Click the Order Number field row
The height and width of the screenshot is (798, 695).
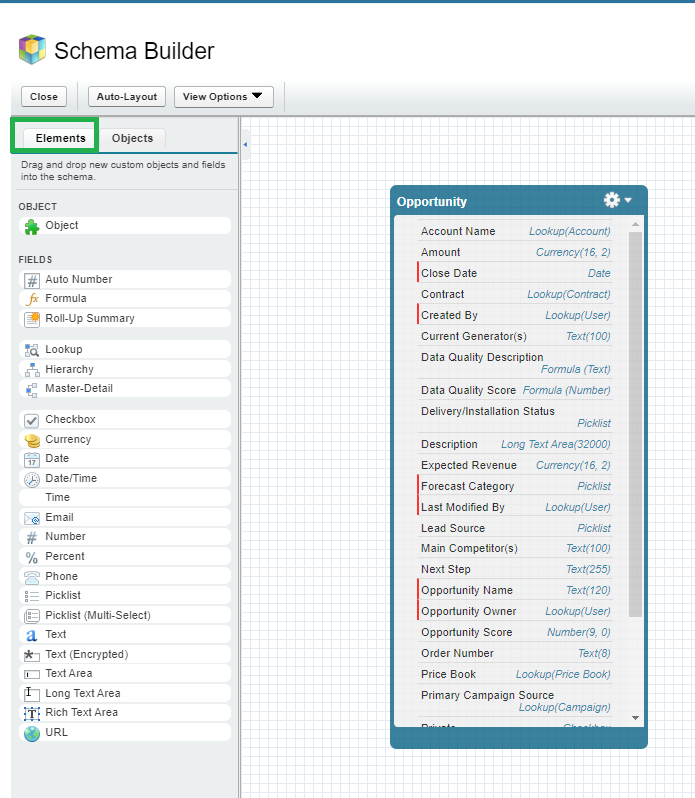515,653
